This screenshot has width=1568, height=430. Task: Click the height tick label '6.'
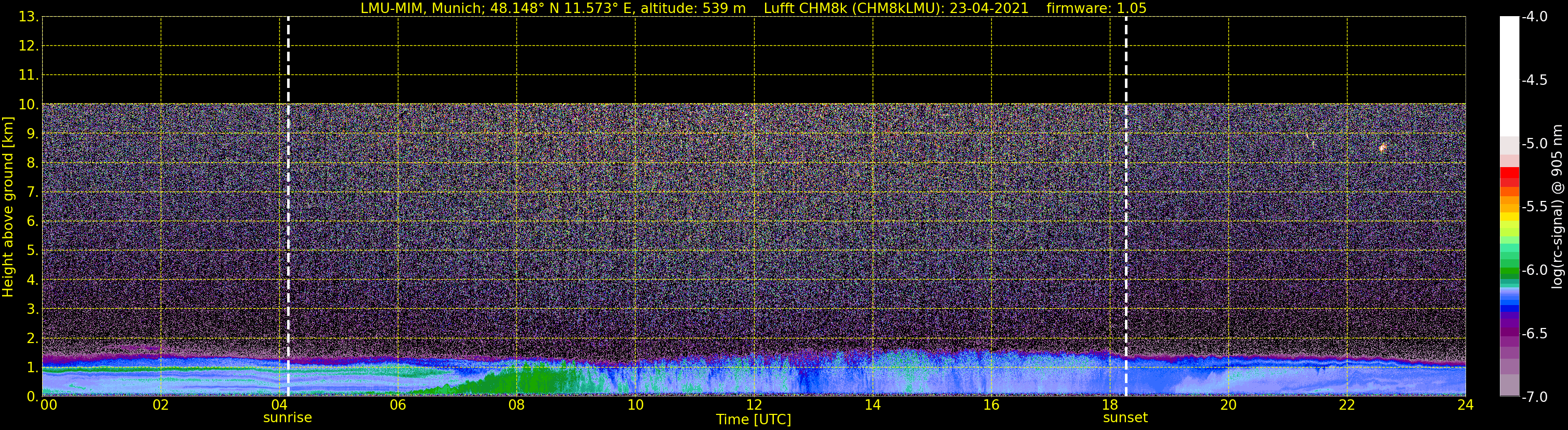[32, 222]
